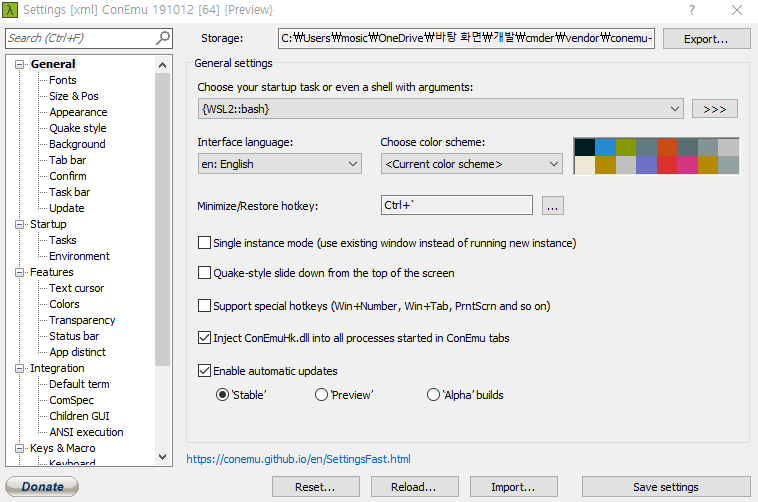
Task: Open the Appearance settings page
Action: point(78,112)
